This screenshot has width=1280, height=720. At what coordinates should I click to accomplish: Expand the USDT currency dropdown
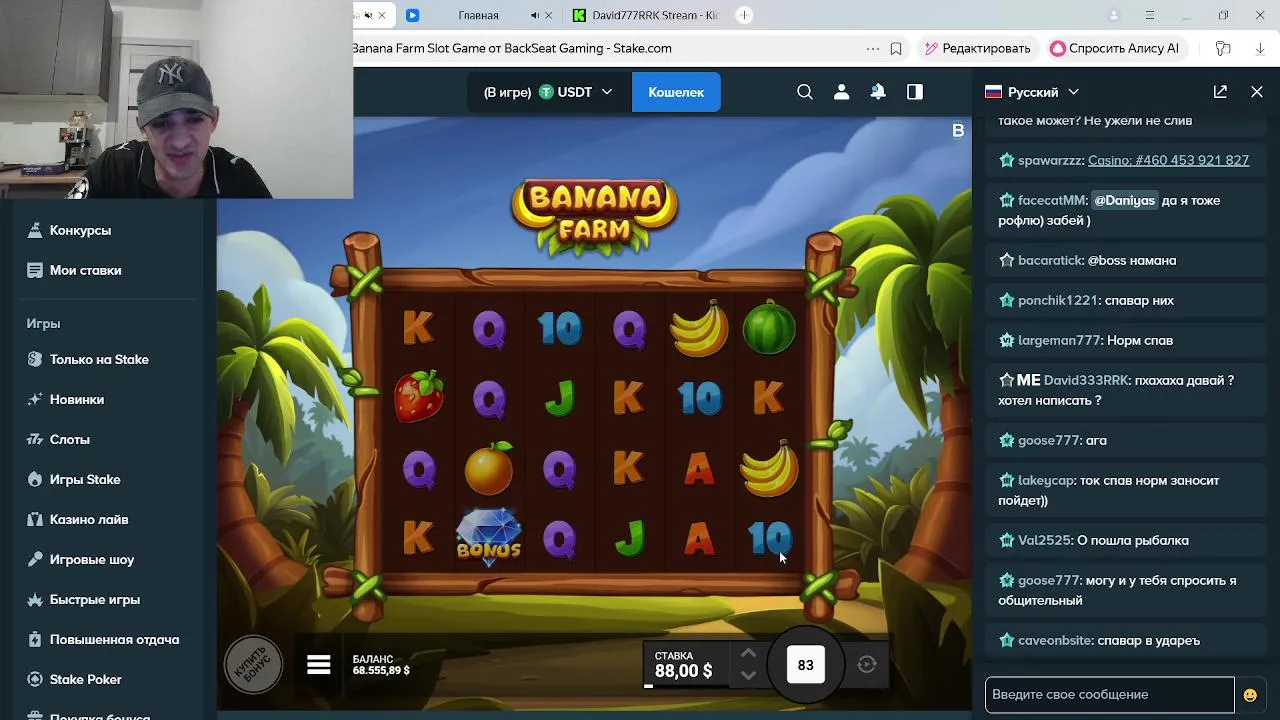(606, 92)
